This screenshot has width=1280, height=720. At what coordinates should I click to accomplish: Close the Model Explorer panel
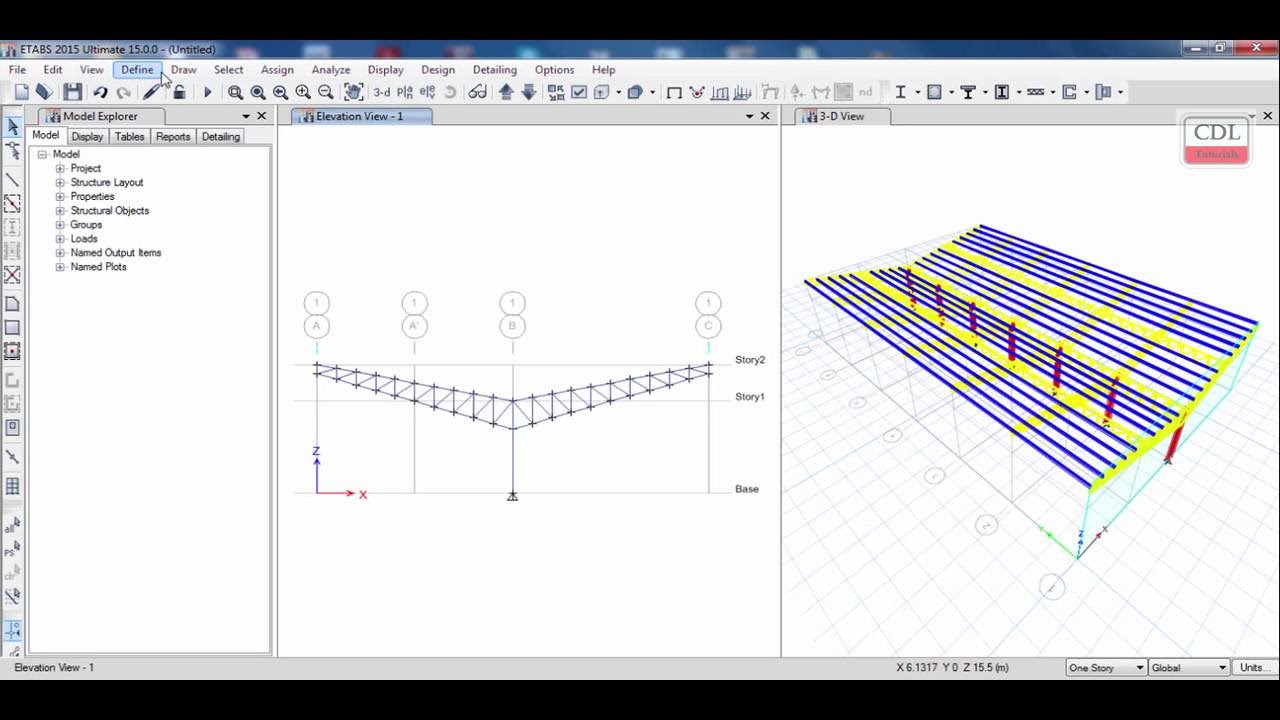(x=261, y=116)
